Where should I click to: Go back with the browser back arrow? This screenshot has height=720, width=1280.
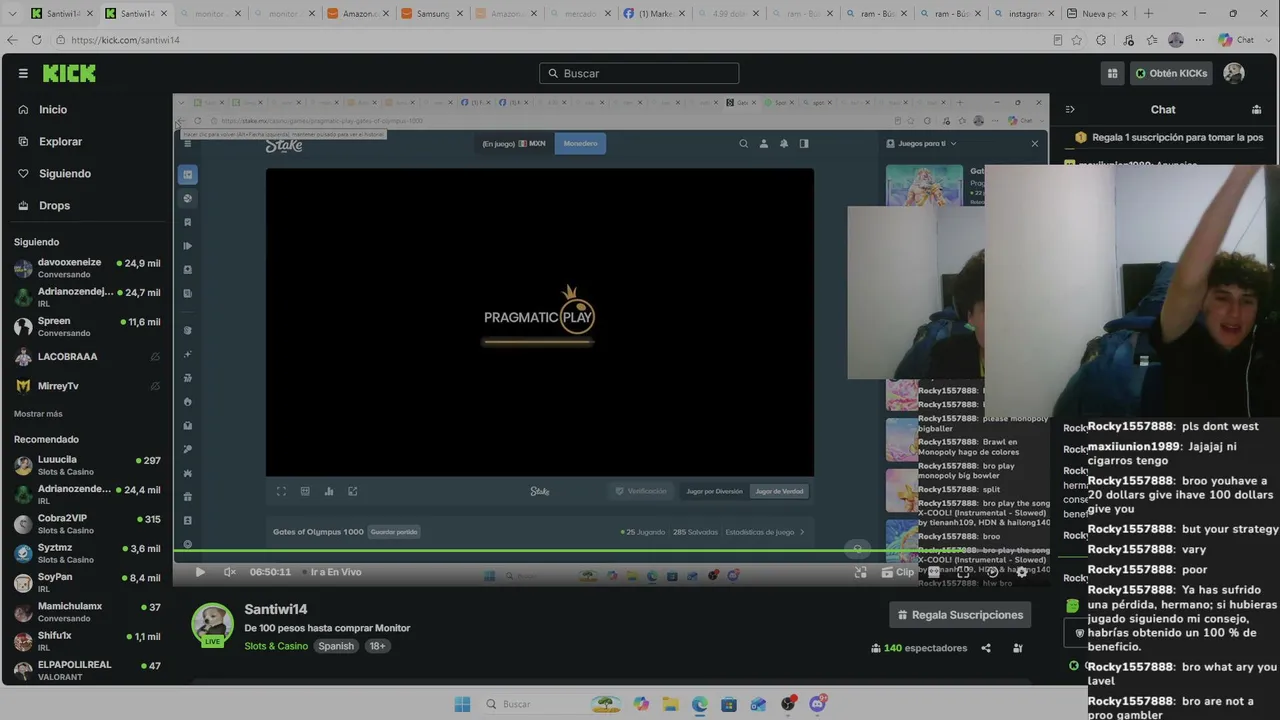12,40
